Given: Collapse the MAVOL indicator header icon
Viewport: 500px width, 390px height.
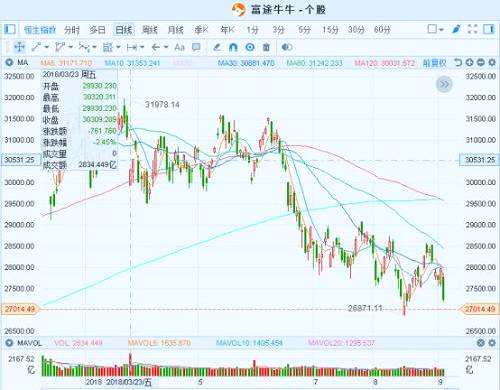Looking at the screenshot, I should click(9, 343).
